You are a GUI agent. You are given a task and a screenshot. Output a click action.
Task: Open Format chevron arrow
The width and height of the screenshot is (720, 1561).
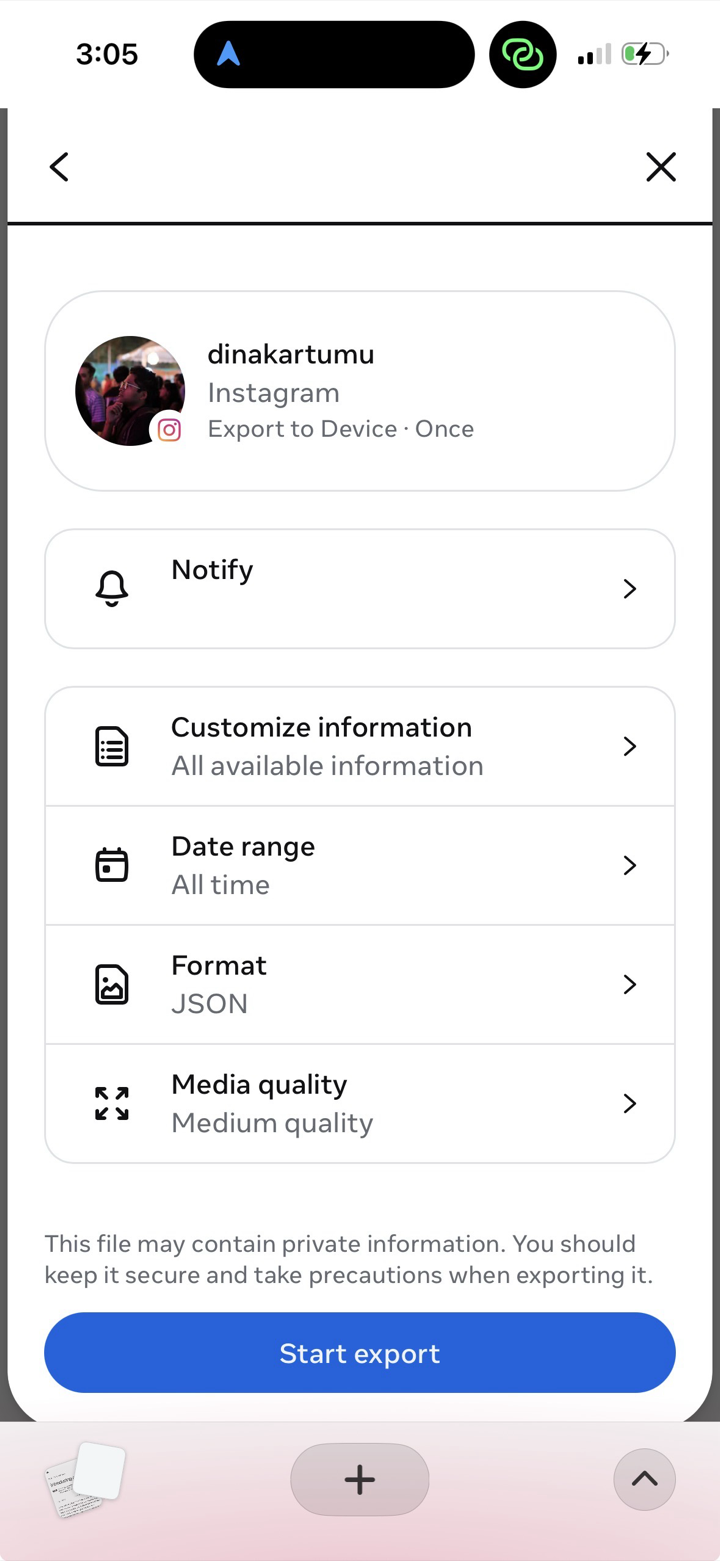tap(630, 985)
